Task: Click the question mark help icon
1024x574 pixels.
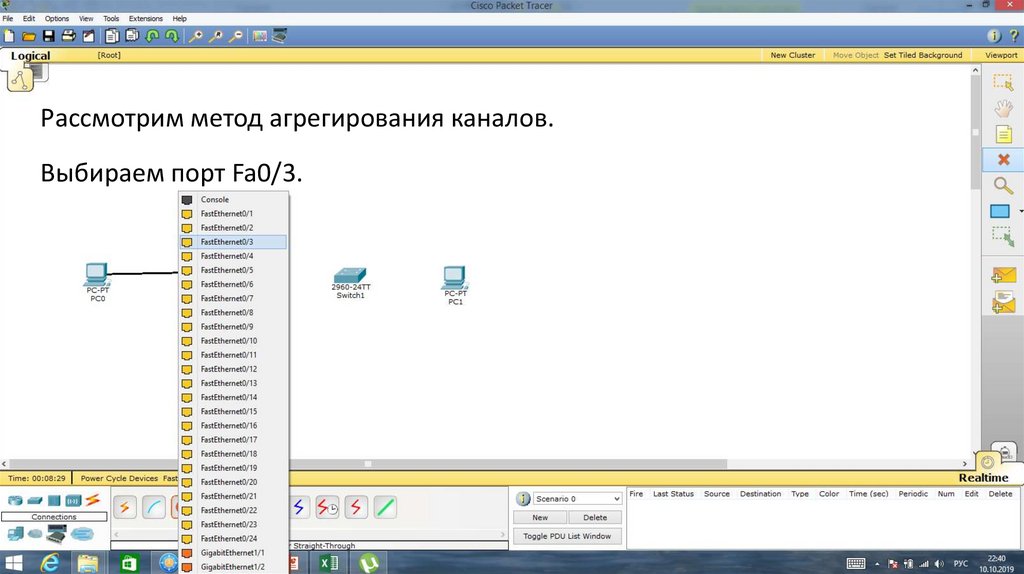Action: click(1014, 37)
